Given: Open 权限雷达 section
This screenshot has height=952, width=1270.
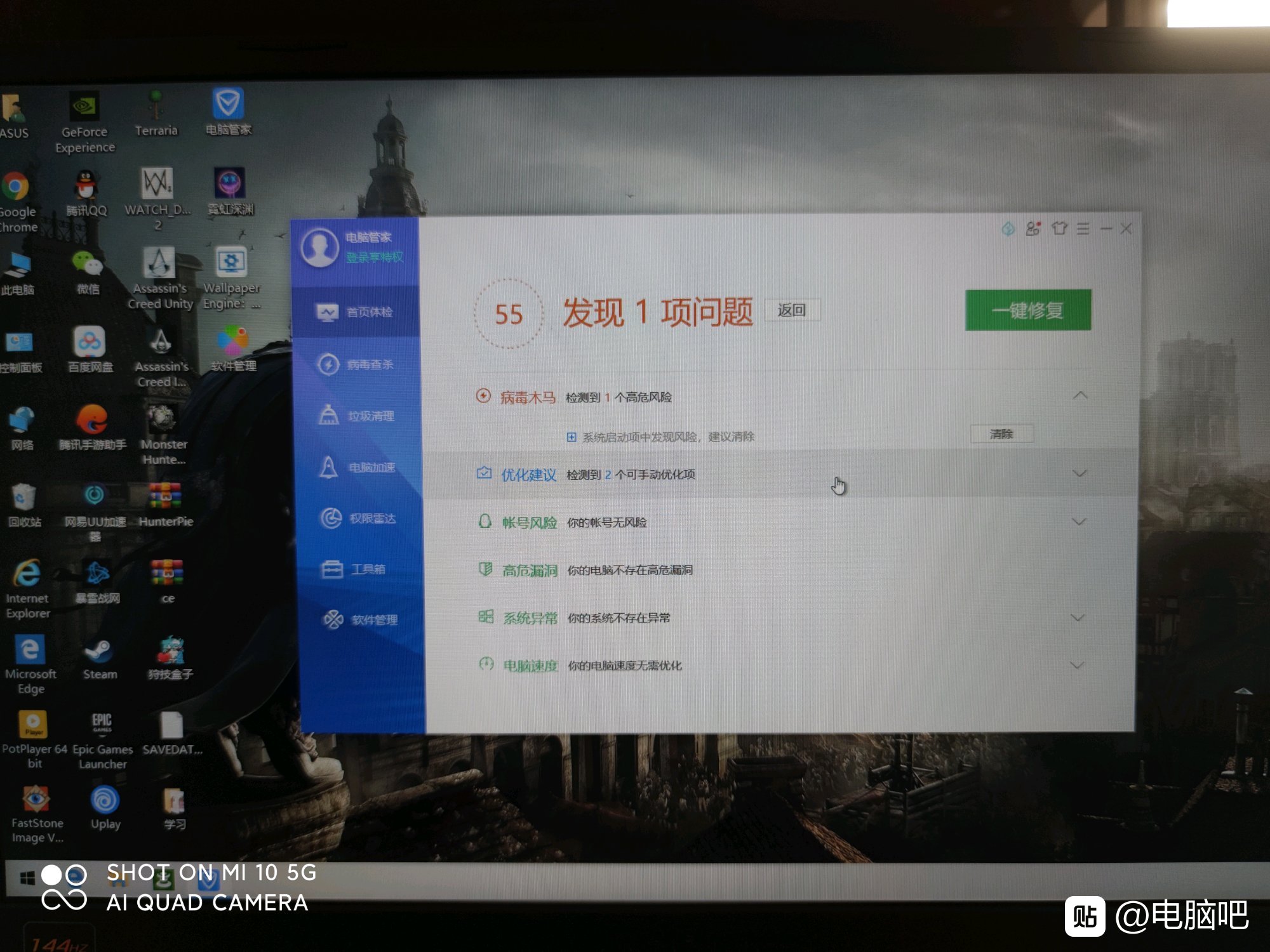Looking at the screenshot, I should click(x=358, y=519).
